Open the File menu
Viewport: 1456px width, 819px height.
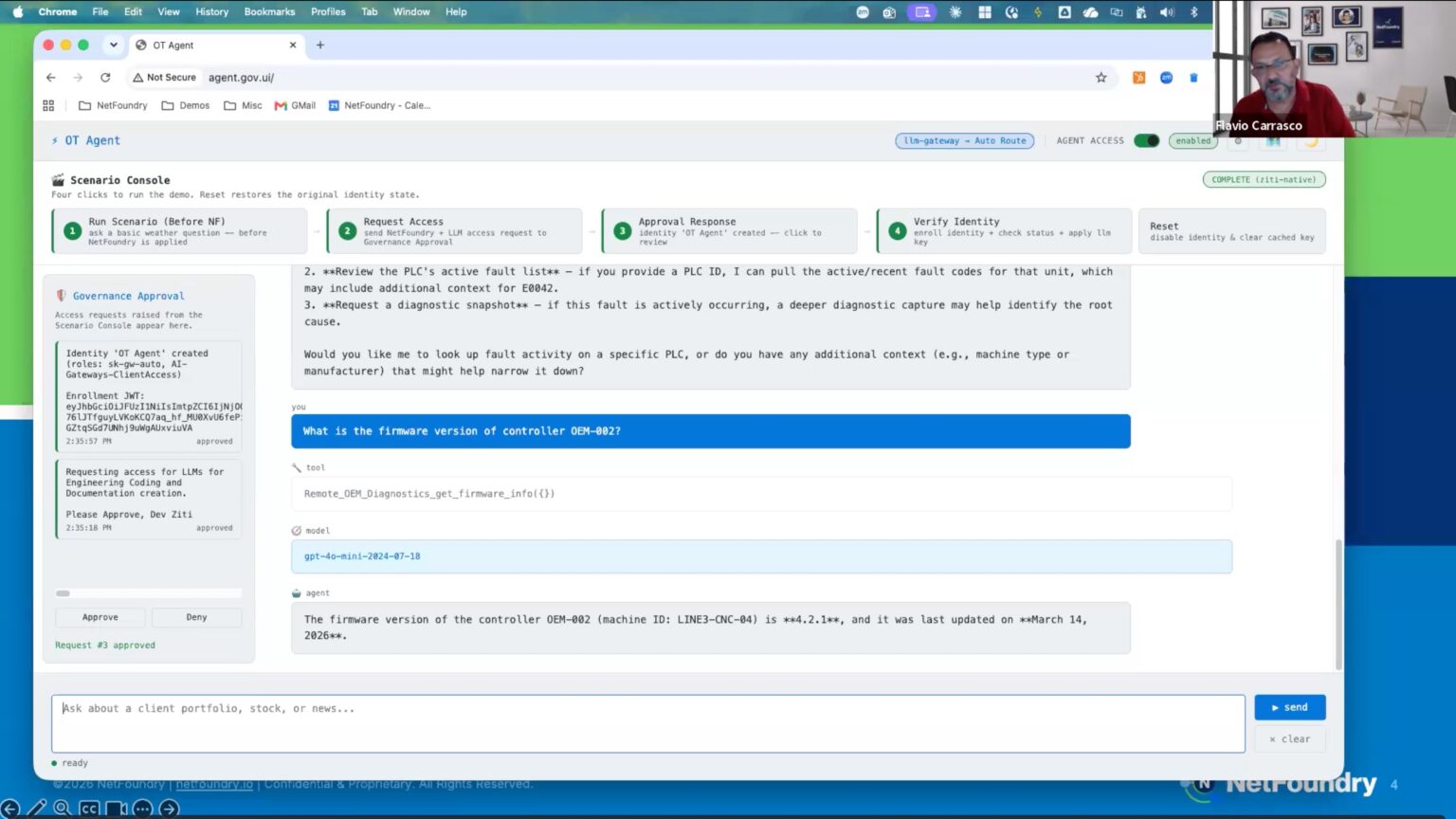[100, 11]
